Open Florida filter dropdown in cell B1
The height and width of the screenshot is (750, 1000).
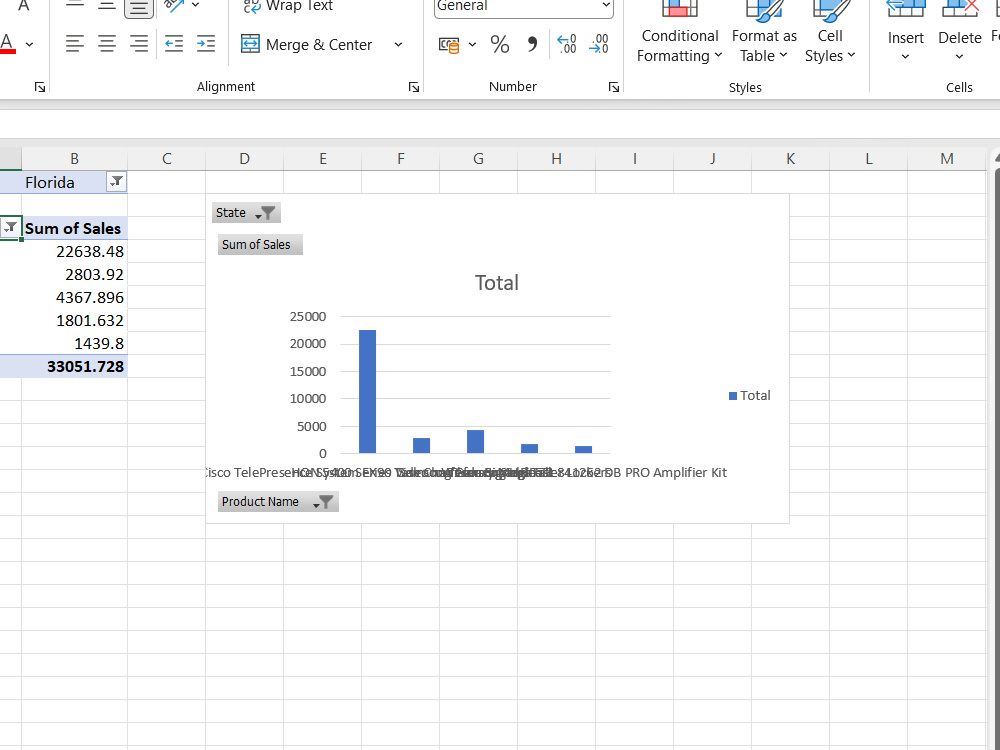tap(116, 182)
